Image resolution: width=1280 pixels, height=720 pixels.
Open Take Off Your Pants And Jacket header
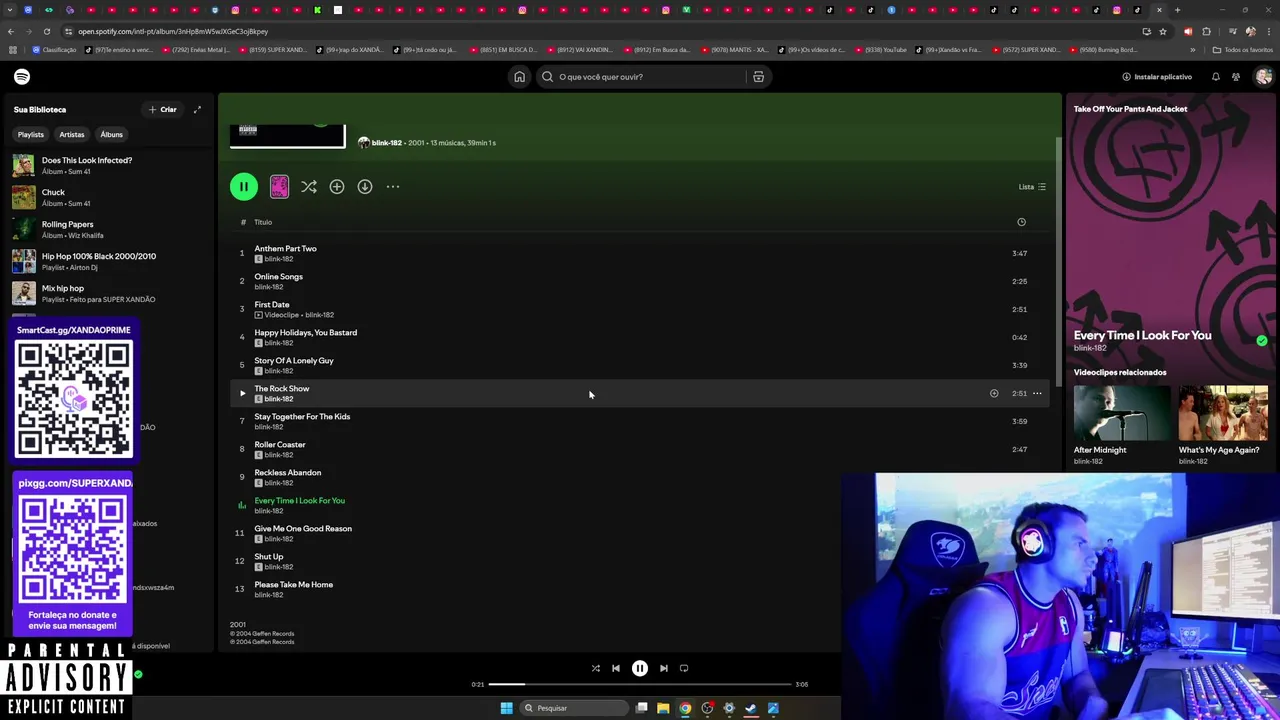1130,109
